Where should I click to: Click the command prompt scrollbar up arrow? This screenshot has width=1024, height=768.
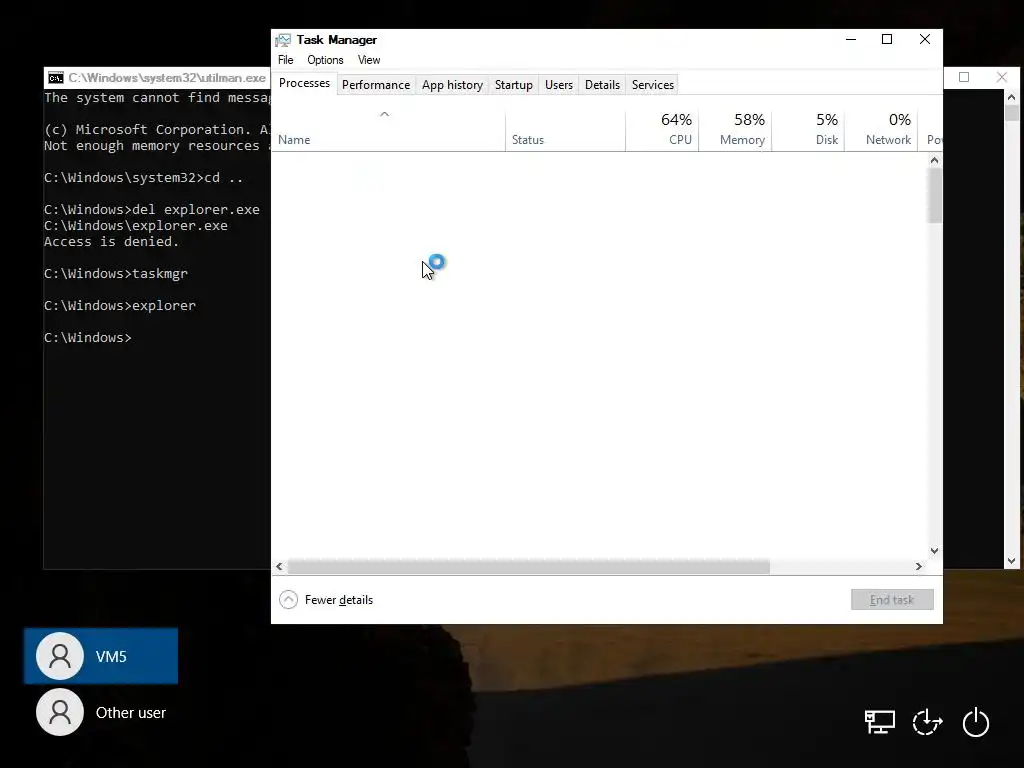coord(1012,97)
